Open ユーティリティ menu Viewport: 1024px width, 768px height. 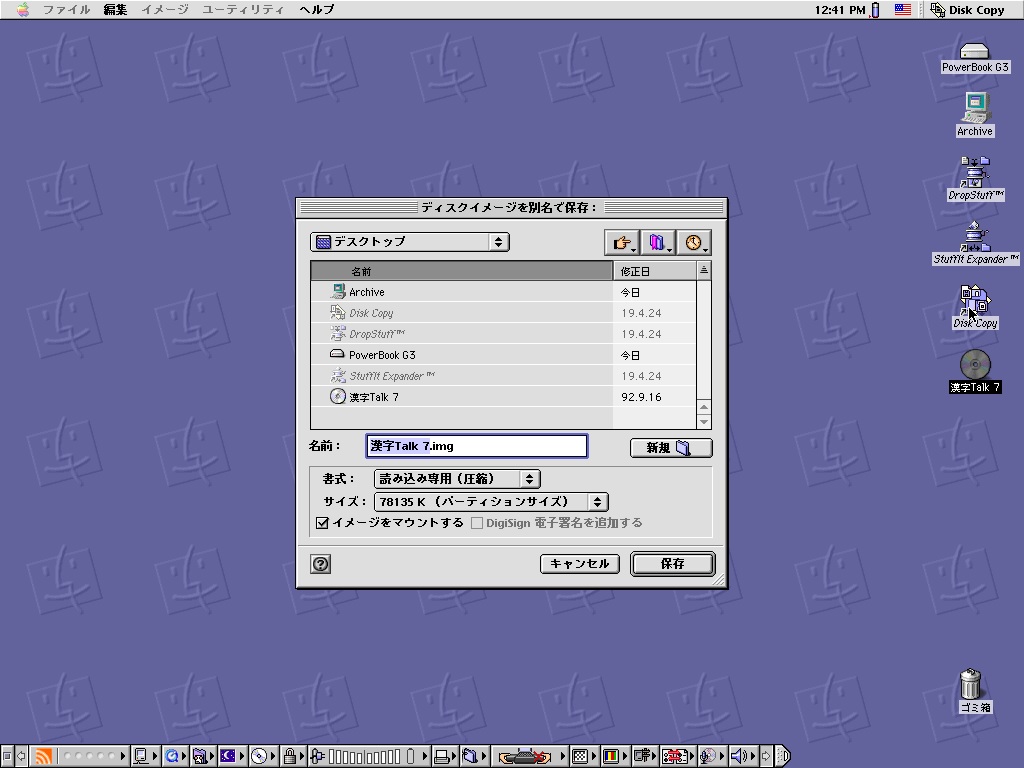(x=243, y=9)
